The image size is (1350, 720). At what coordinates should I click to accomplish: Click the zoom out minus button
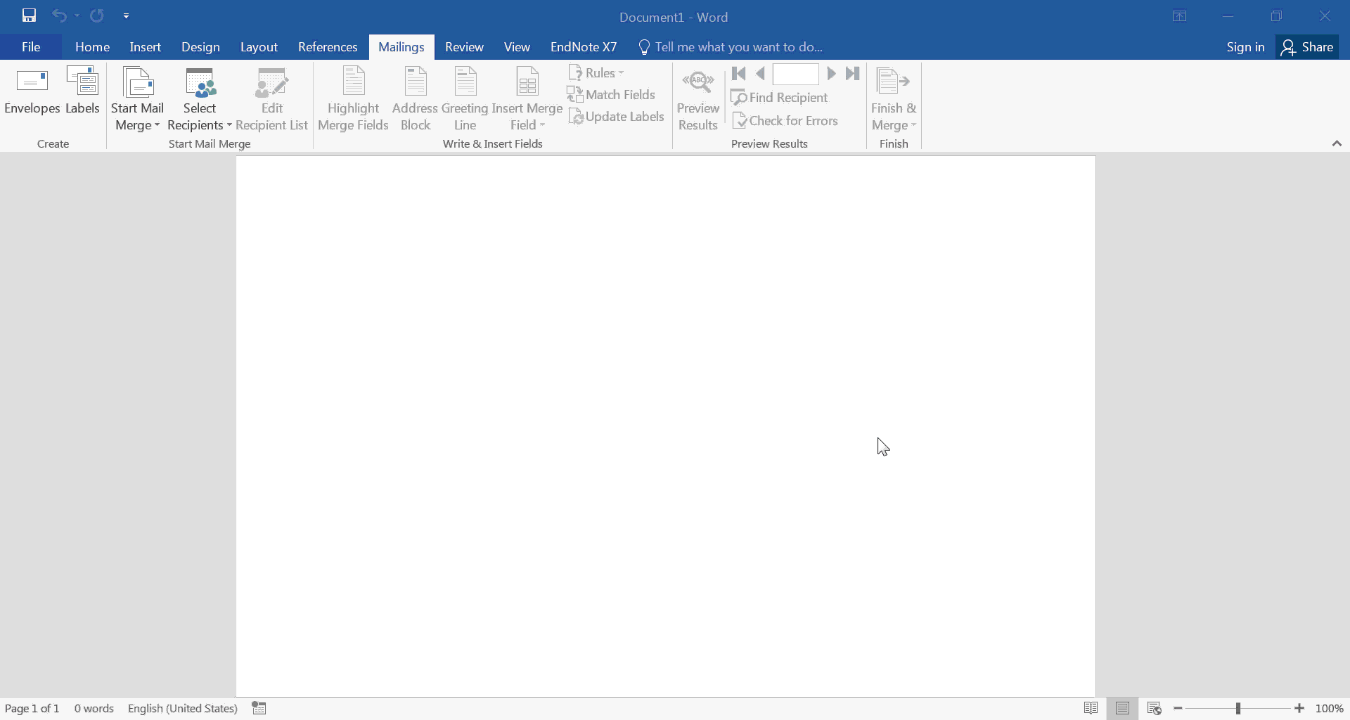(x=1178, y=708)
